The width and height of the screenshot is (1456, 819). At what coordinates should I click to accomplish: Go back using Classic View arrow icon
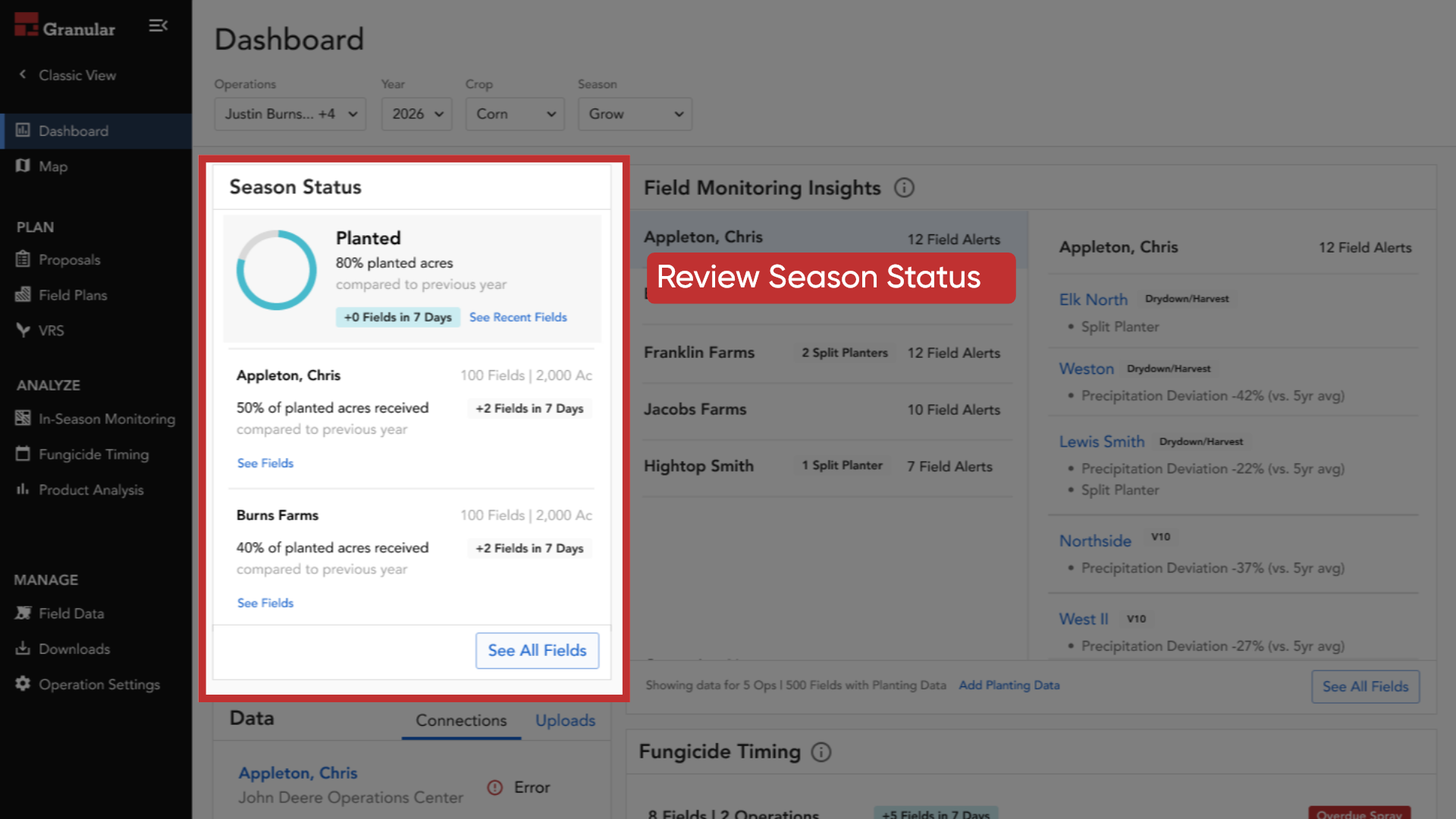coord(23,74)
